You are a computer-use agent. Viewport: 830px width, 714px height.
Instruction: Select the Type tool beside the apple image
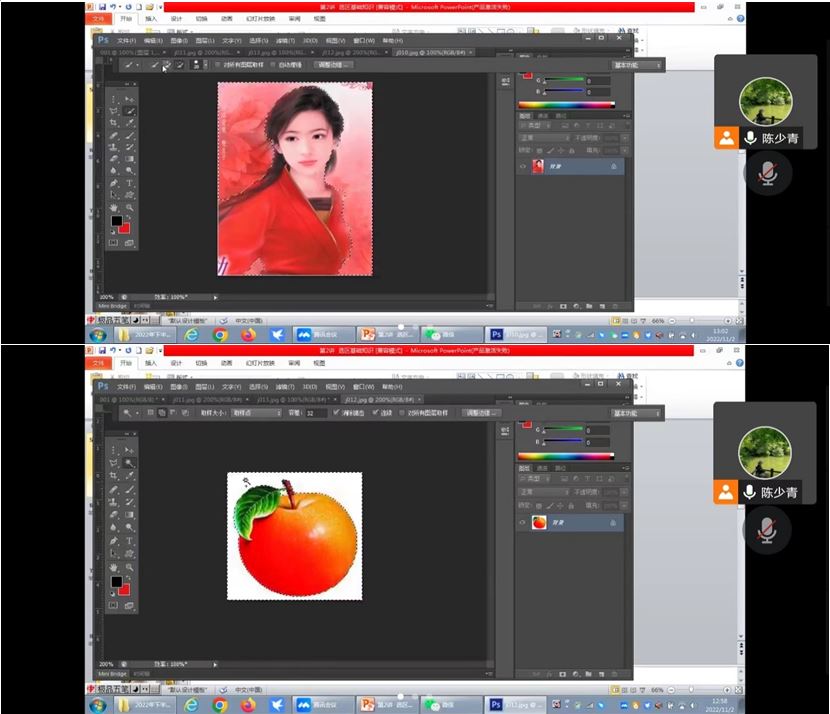[x=129, y=540]
